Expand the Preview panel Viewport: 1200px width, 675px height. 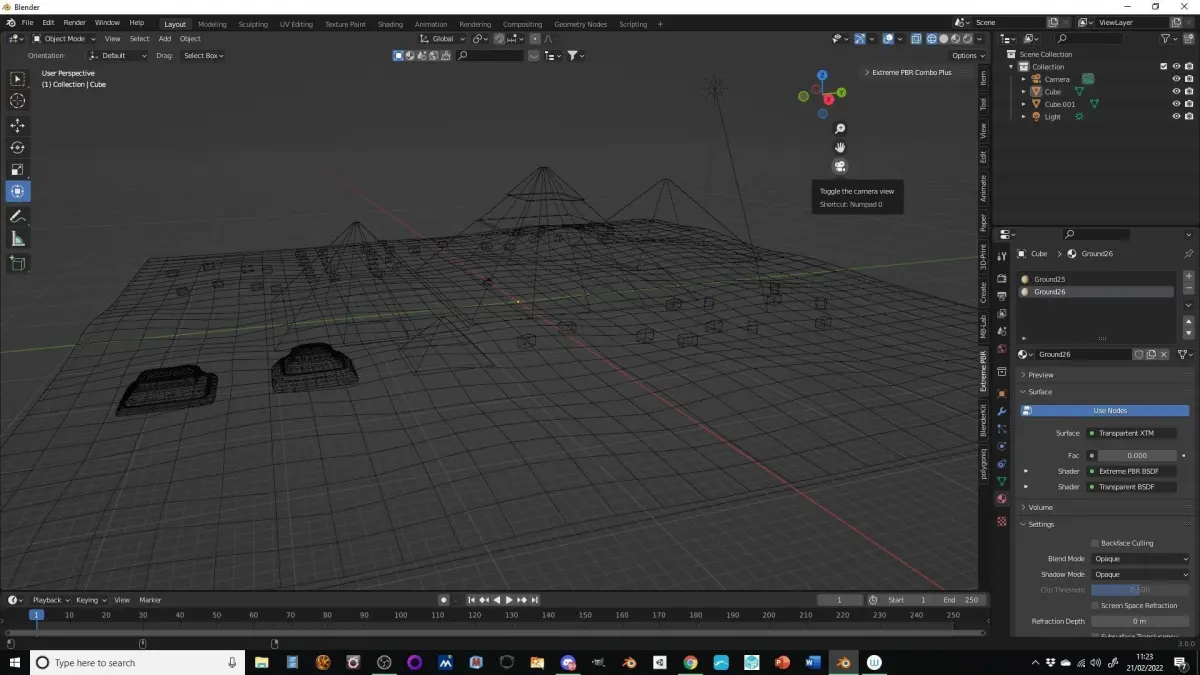tap(1041, 375)
